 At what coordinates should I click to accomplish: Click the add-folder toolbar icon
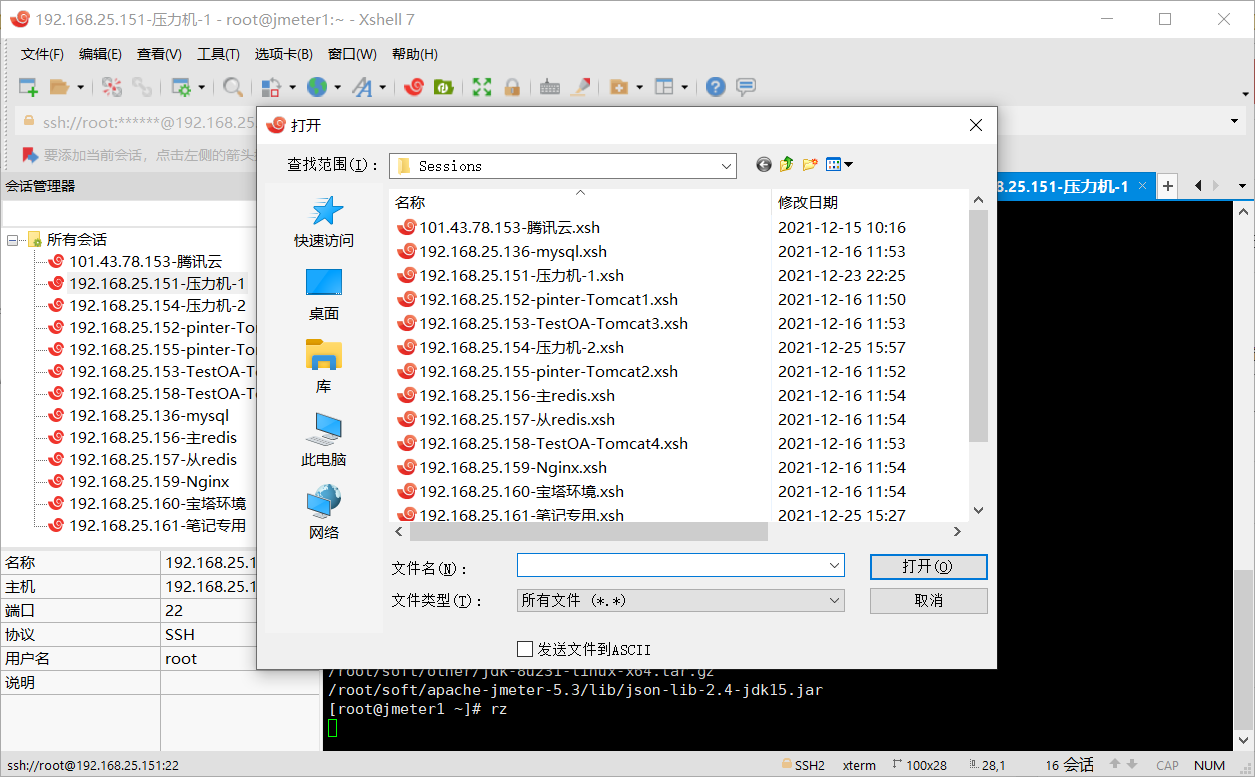[x=619, y=87]
